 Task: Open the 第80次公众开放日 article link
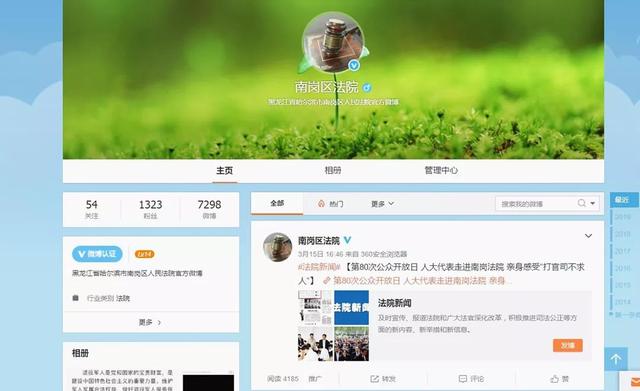click(x=421, y=281)
